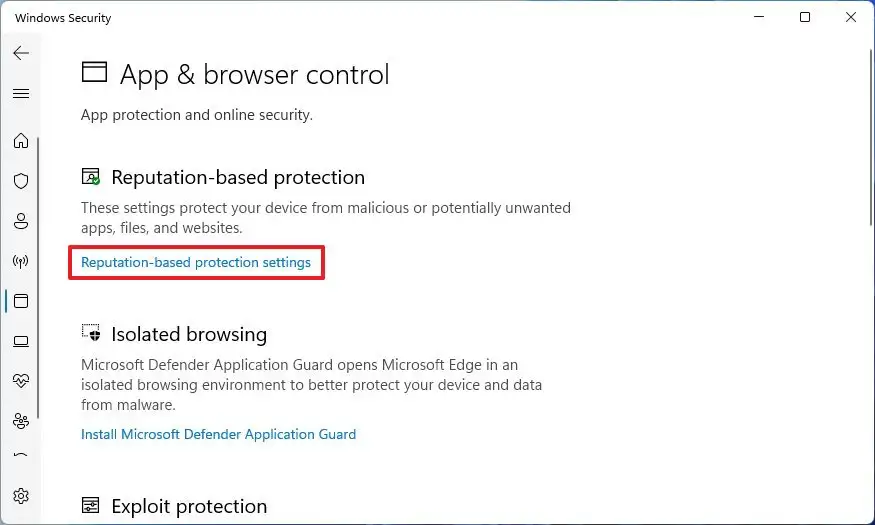This screenshot has width=875, height=525.
Task: Open Settings gear in sidebar
Action: click(21, 496)
